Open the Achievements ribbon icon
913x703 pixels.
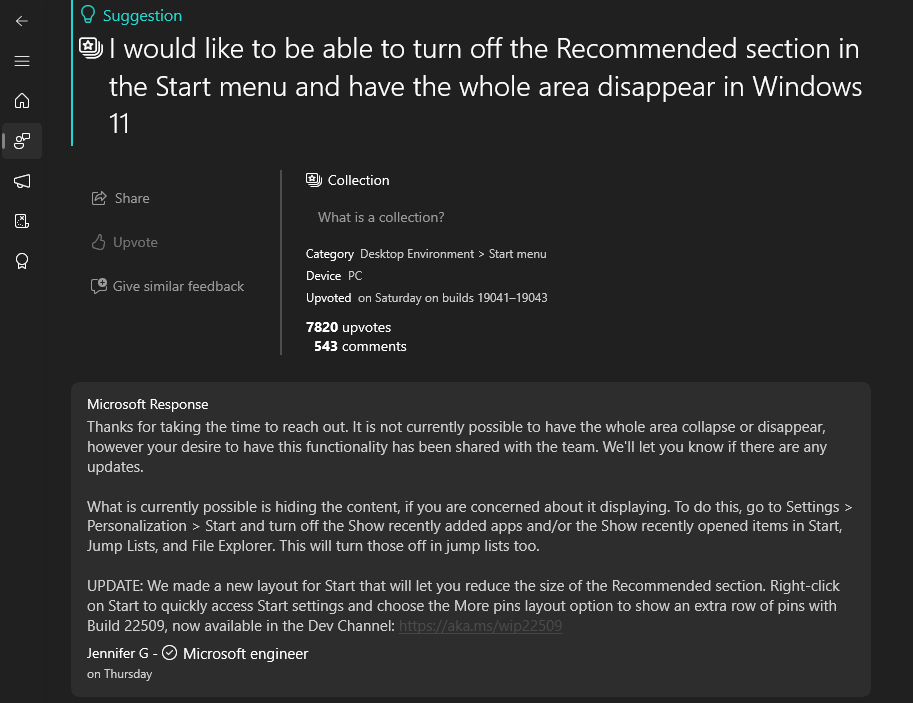click(22, 261)
